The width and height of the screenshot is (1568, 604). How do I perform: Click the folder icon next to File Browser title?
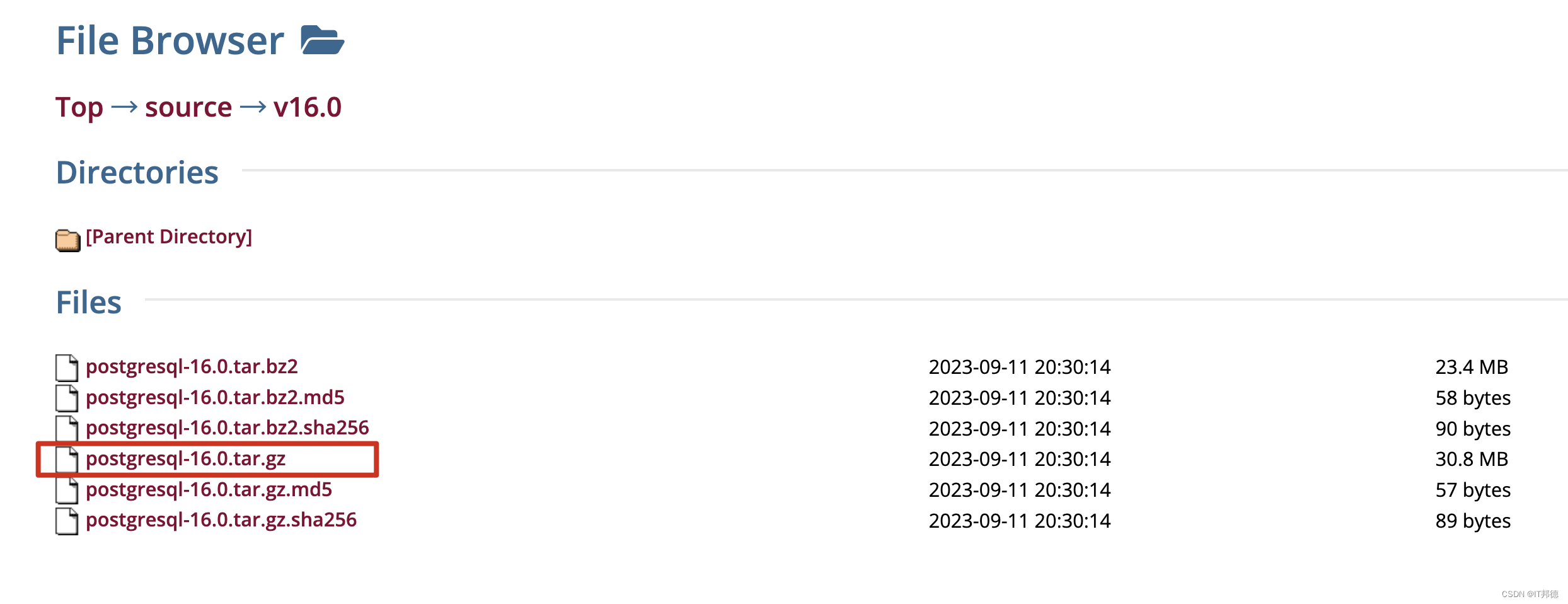pos(321,40)
